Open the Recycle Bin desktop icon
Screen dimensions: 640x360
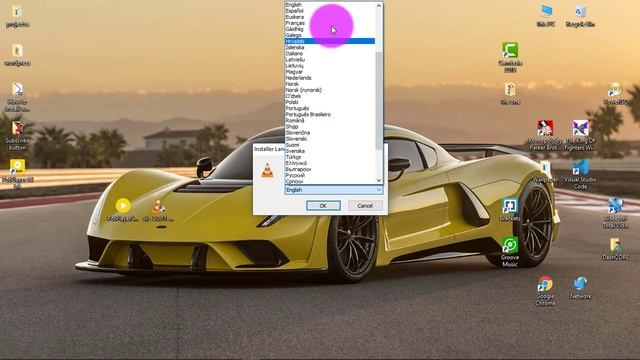click(x=580, y=16)
